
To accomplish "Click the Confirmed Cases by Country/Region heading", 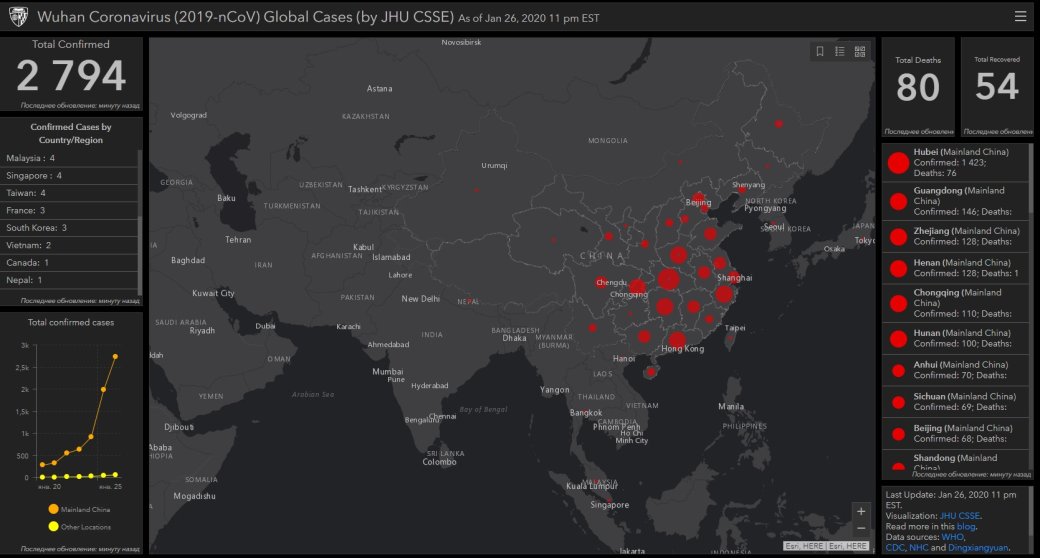I will click(70, 133).
